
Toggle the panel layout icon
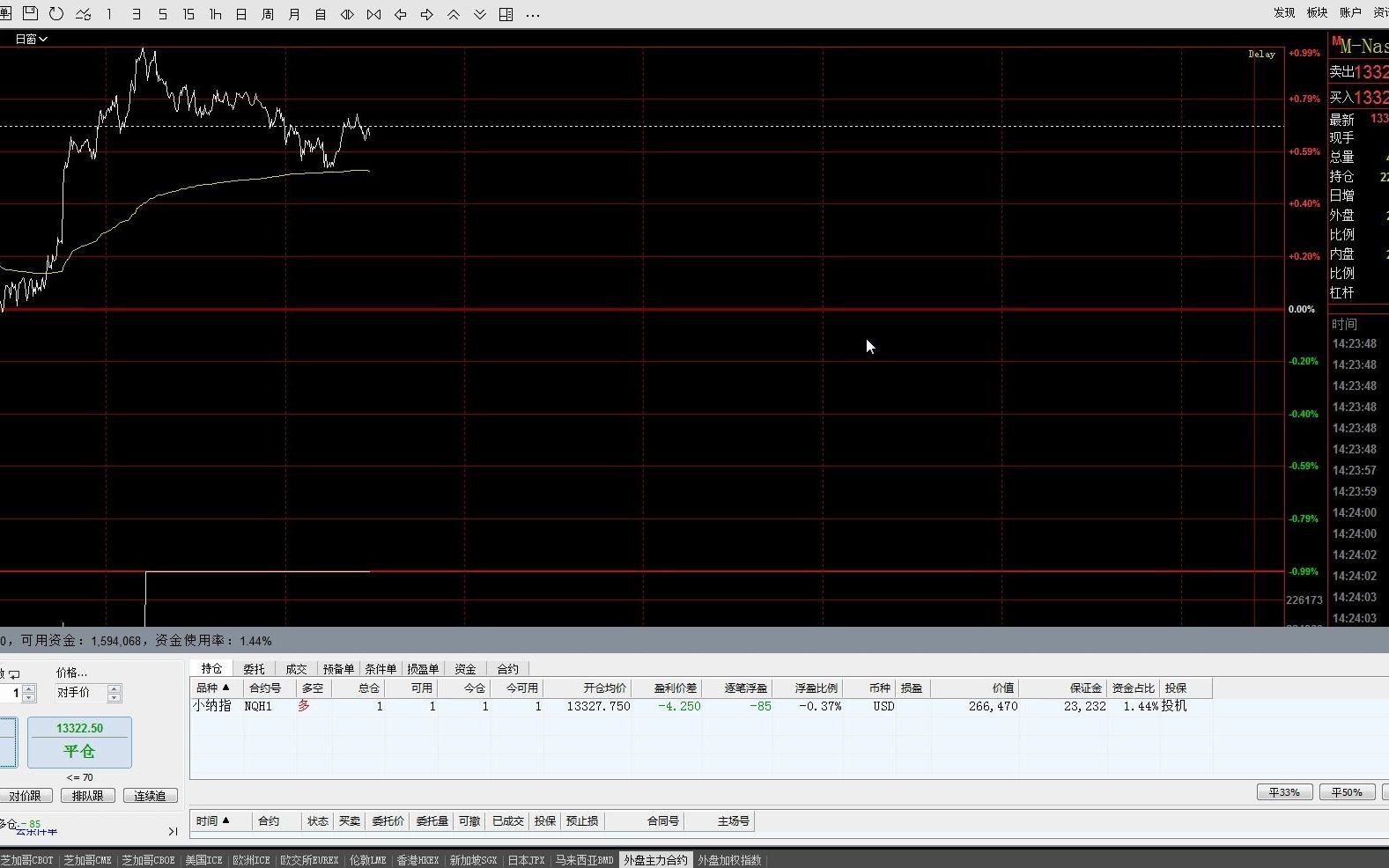point(506,14)
